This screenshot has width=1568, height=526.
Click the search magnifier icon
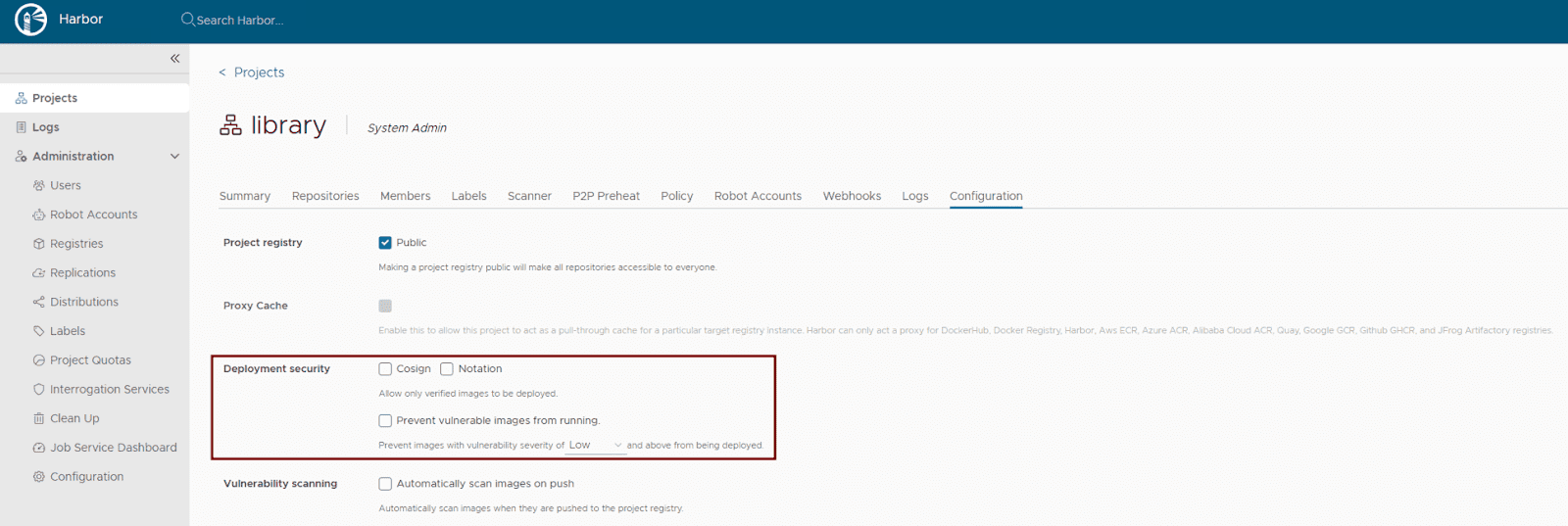pyautogui.click(x=188, y=20)
